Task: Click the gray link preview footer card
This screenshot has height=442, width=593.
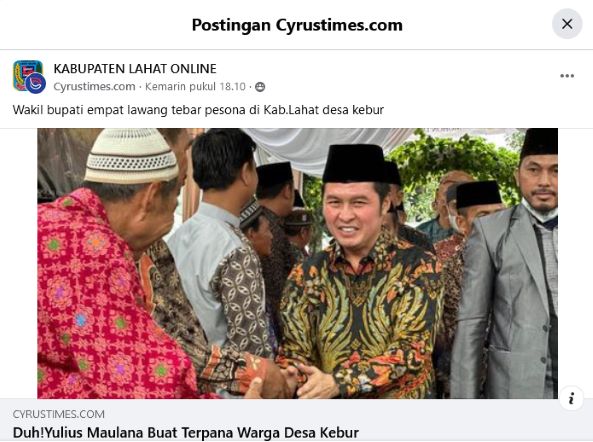Action: click(296, 420)
